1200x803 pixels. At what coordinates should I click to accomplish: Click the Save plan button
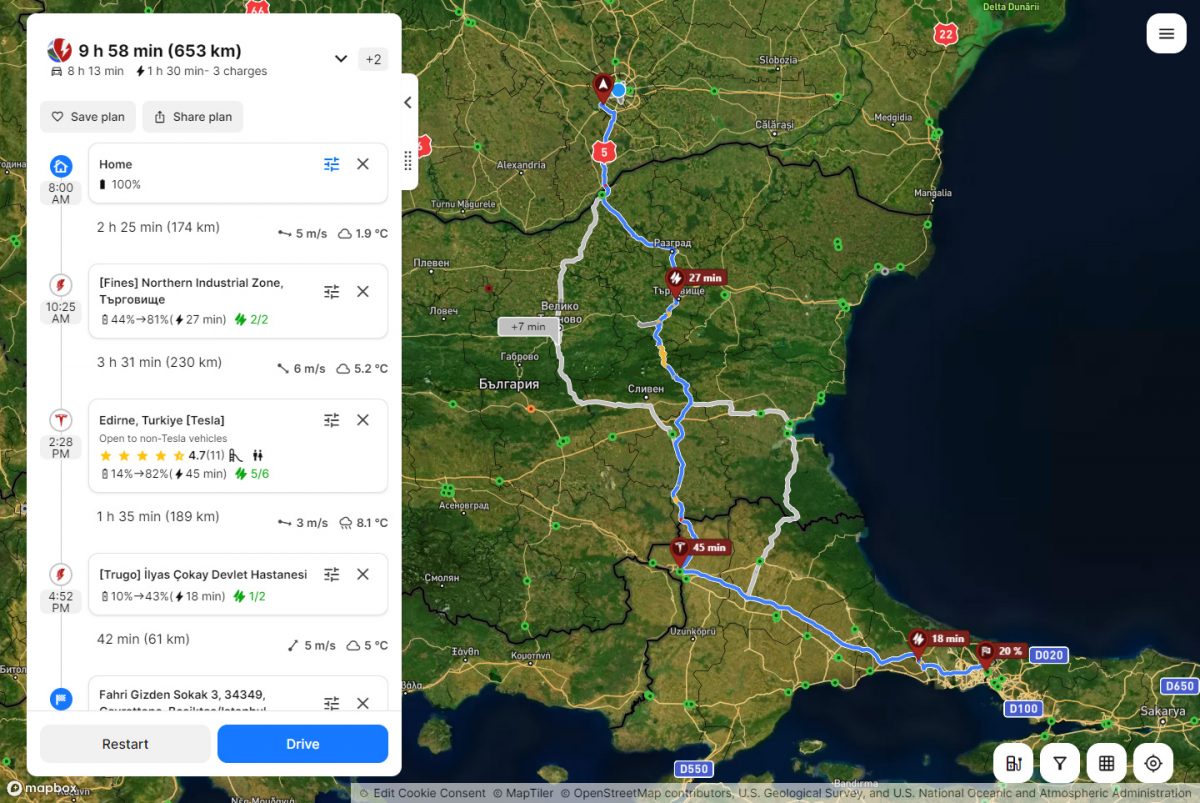coord(88,117)
